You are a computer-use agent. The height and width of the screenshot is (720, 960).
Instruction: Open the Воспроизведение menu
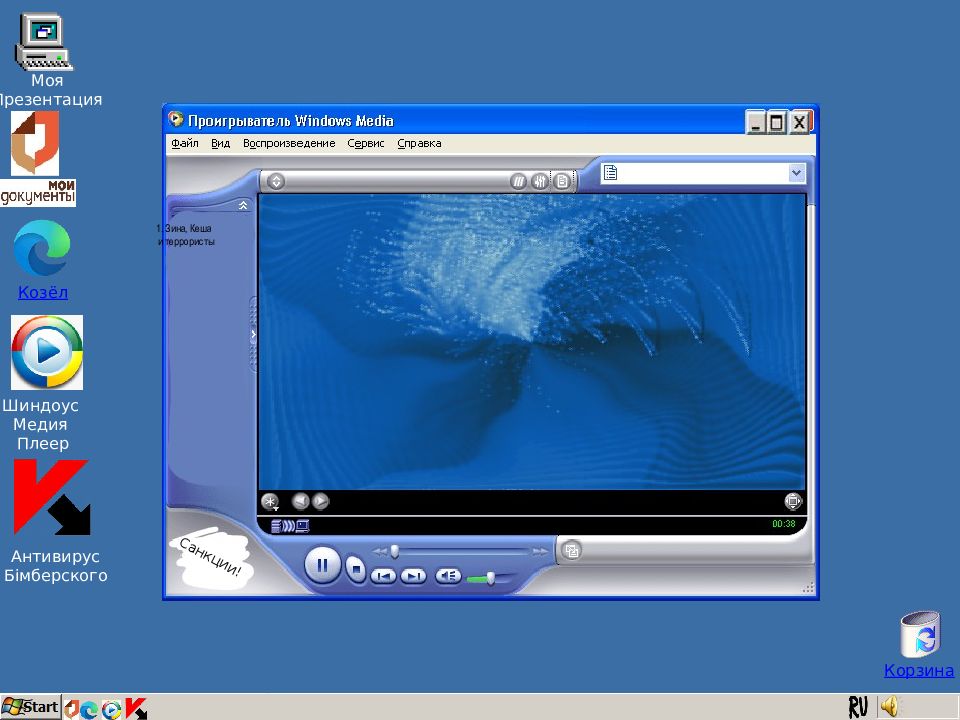point(289,143)
